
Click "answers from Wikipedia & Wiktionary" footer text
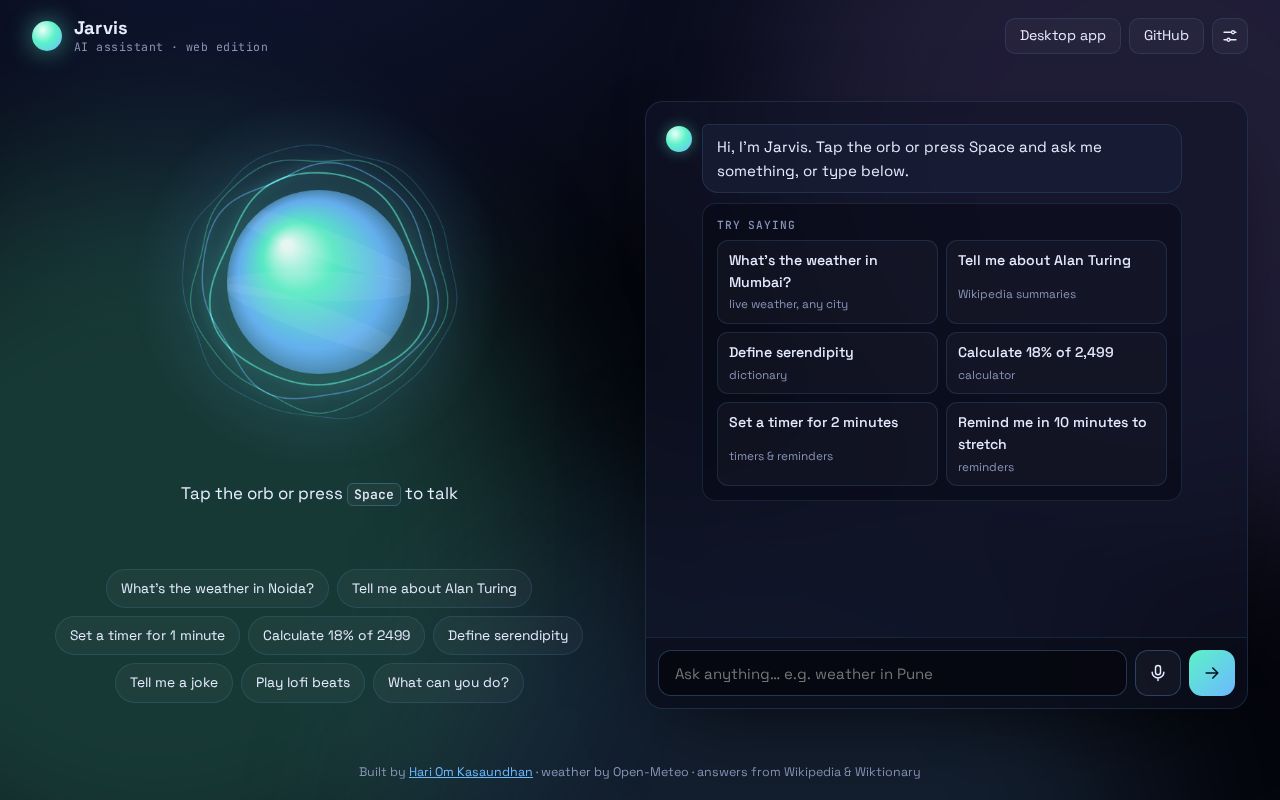pos(808,772)
